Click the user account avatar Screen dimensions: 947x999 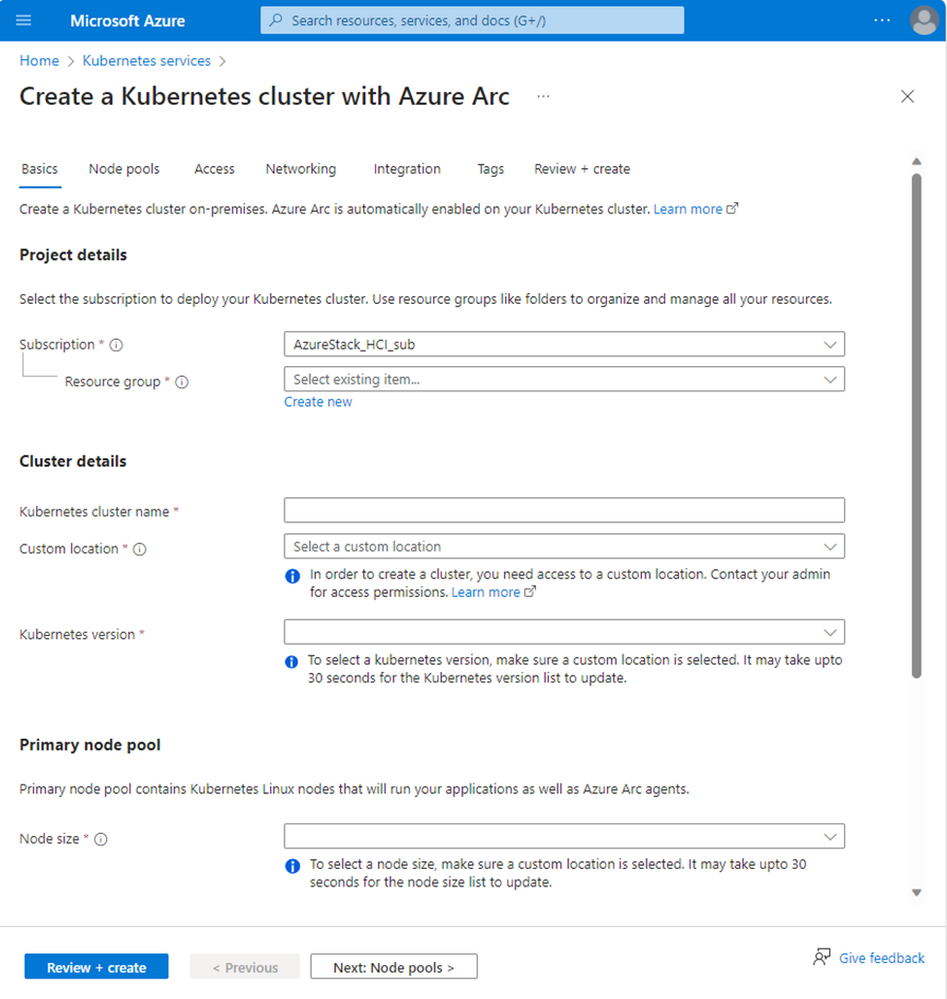(924, 20)
